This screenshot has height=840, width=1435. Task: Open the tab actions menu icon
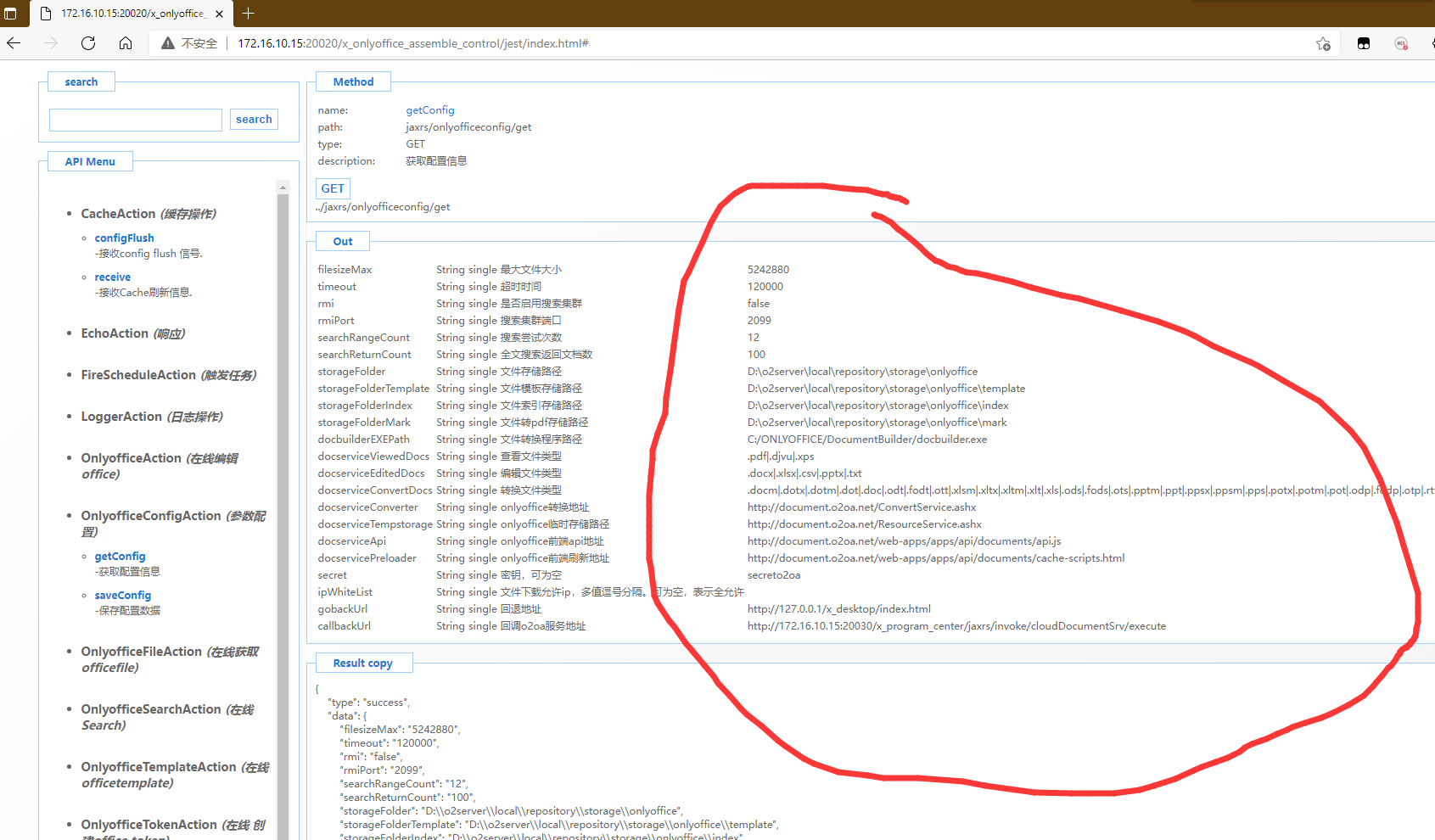pyautogui.click(x=11, y=14)
